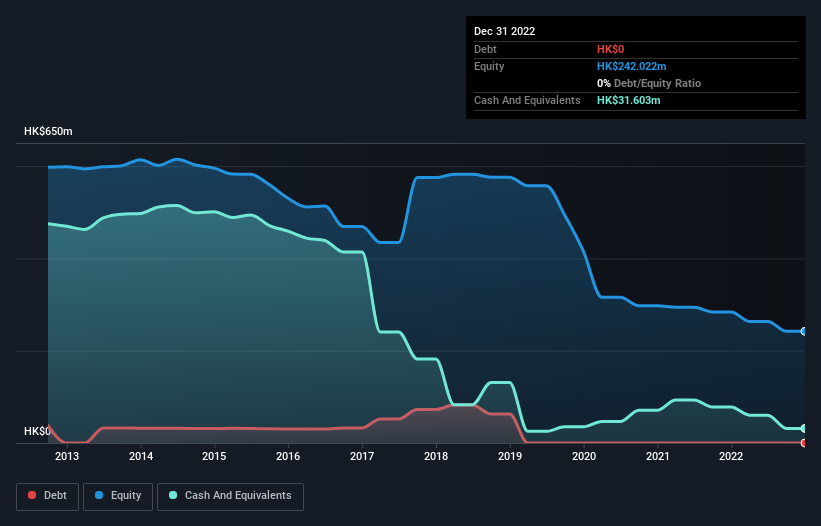The height and width of the screenshot is (526, 821).
Task: Select the 2017 x-axis label
Action: coord(362,456)
